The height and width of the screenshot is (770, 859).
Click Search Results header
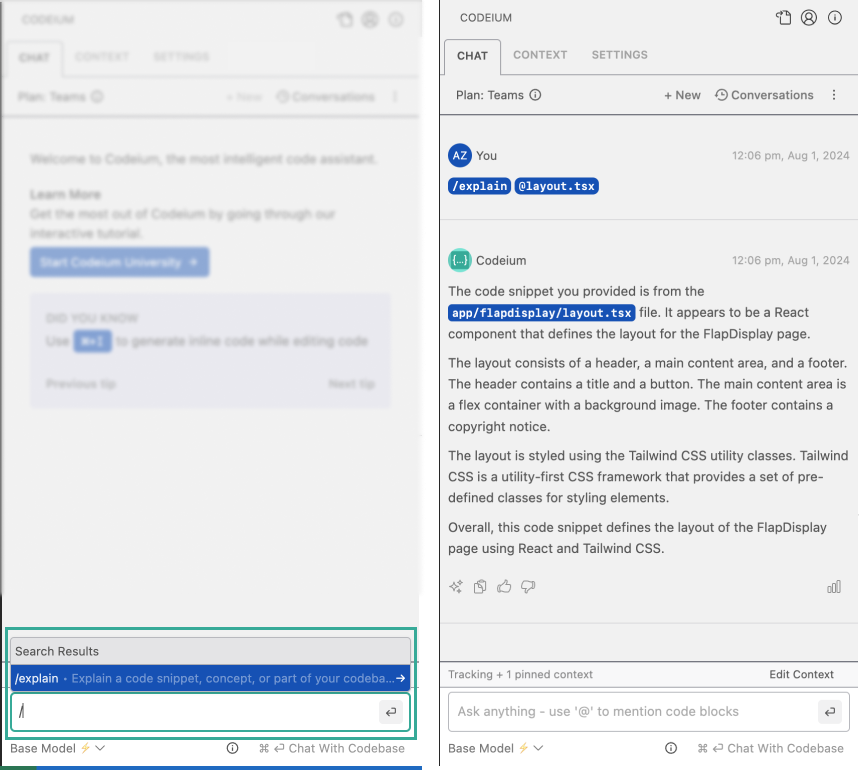[210, 651]
